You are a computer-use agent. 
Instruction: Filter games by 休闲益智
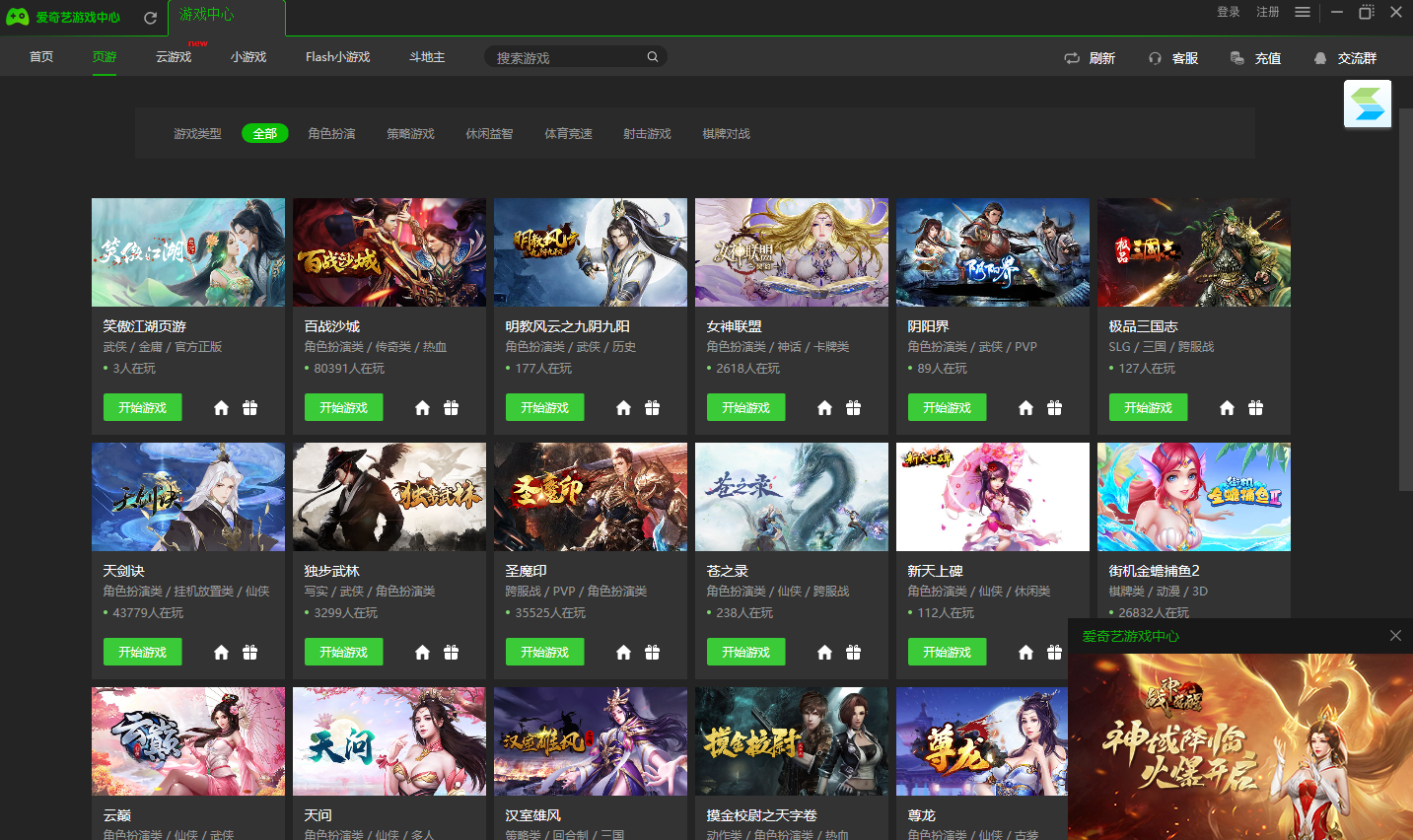[489, 133]
